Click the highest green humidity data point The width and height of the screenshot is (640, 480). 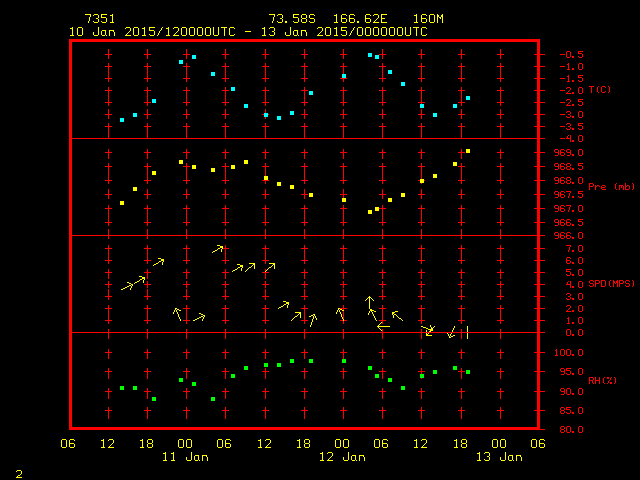pyautogui.click(x=343, y=361)
